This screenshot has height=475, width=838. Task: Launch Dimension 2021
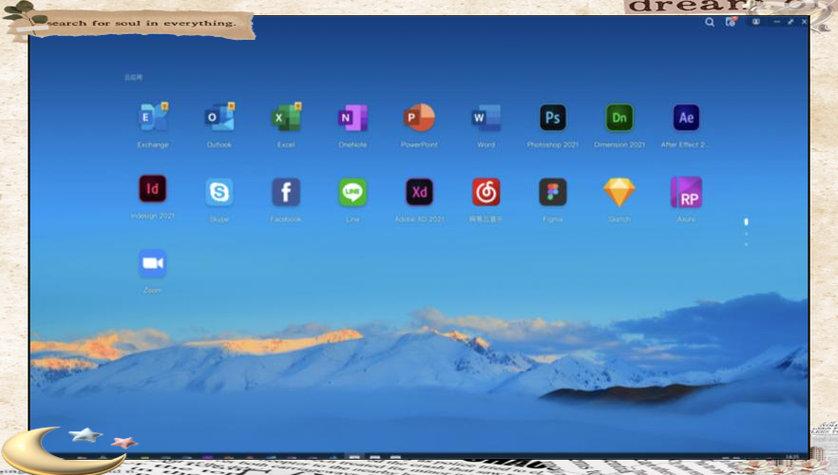point(619,118)
